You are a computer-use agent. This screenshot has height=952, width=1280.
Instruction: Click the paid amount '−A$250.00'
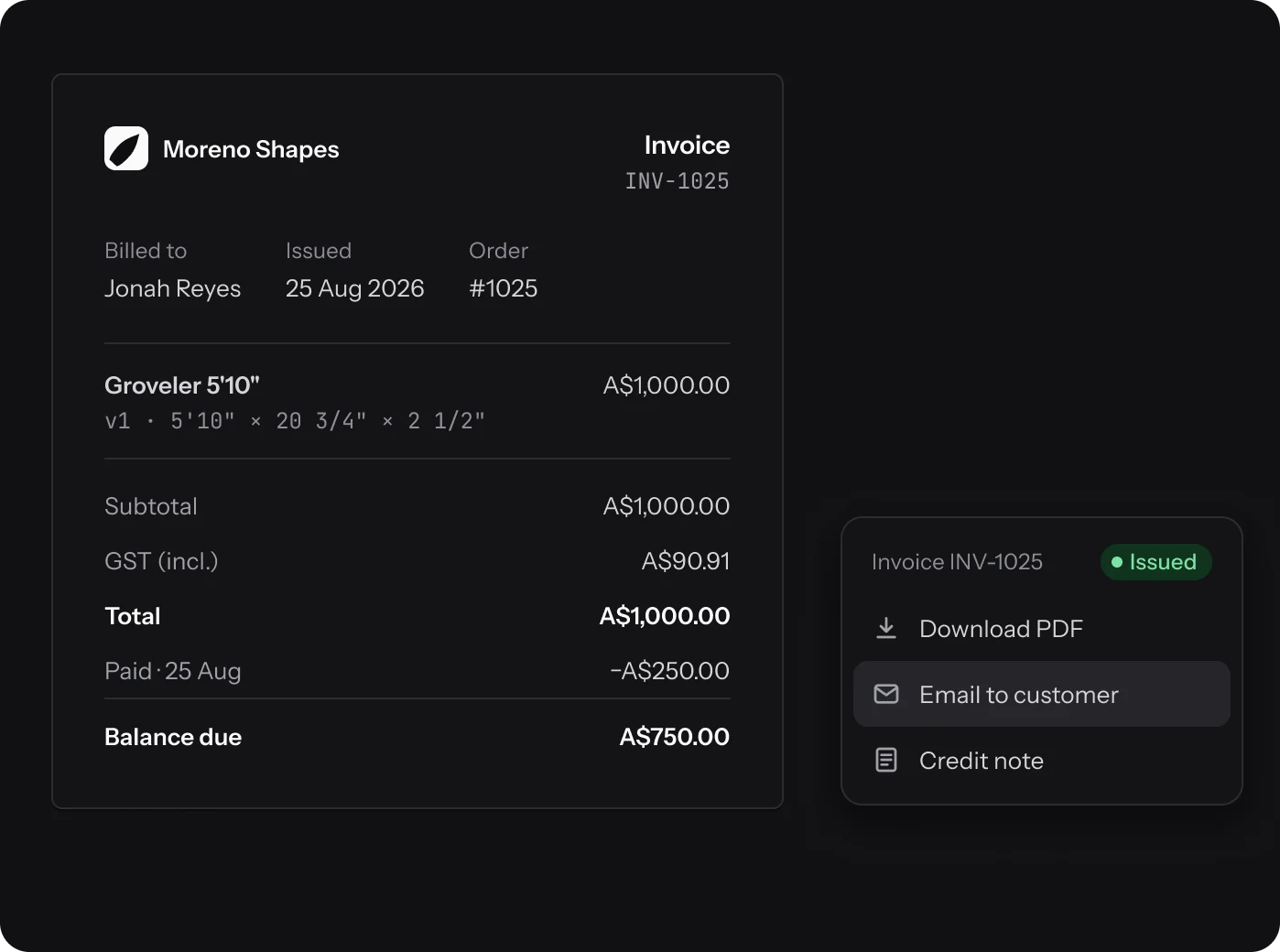coord(670,671)
